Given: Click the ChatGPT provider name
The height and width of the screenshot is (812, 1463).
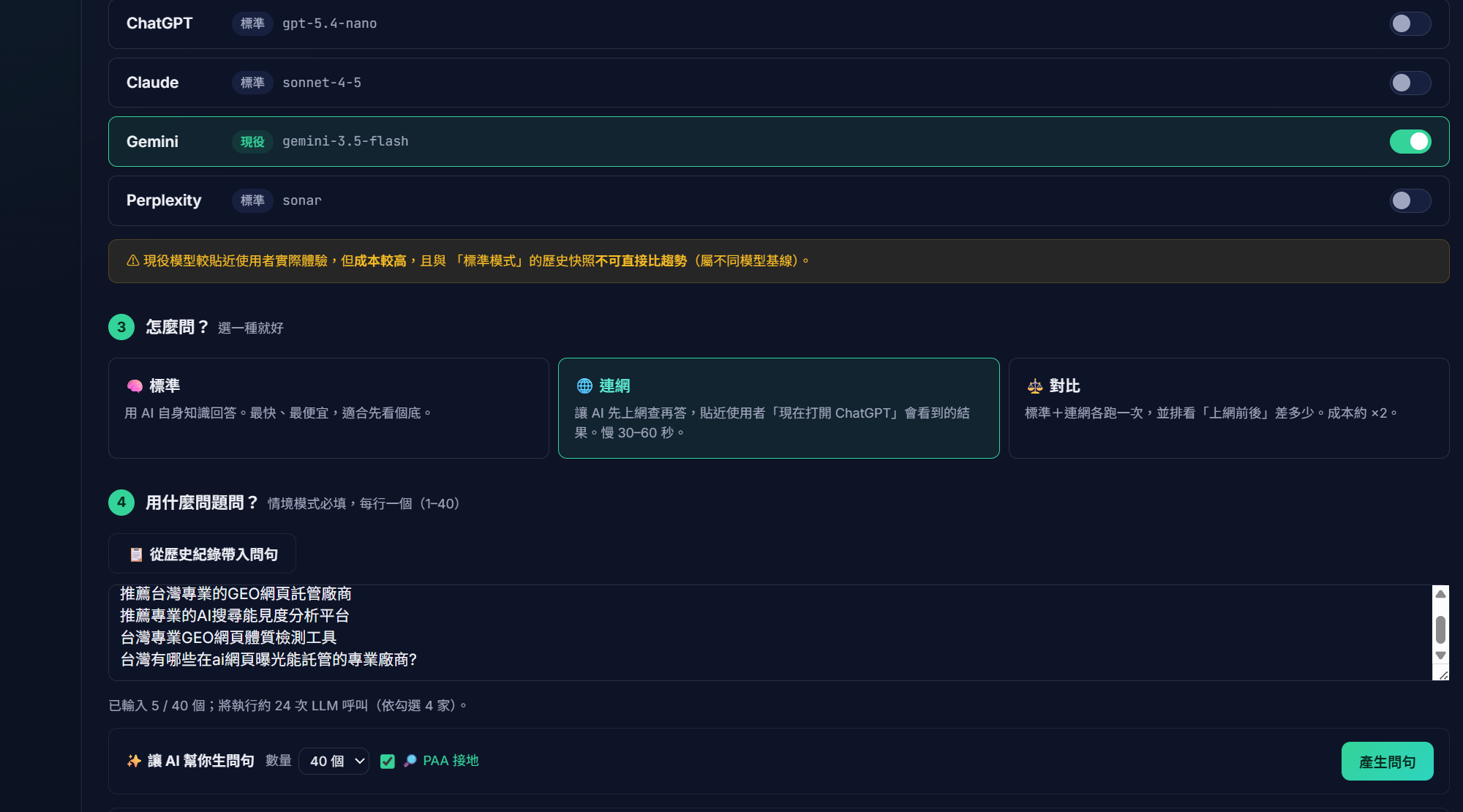Looking at the screenshot, I should tap(159, 23).
